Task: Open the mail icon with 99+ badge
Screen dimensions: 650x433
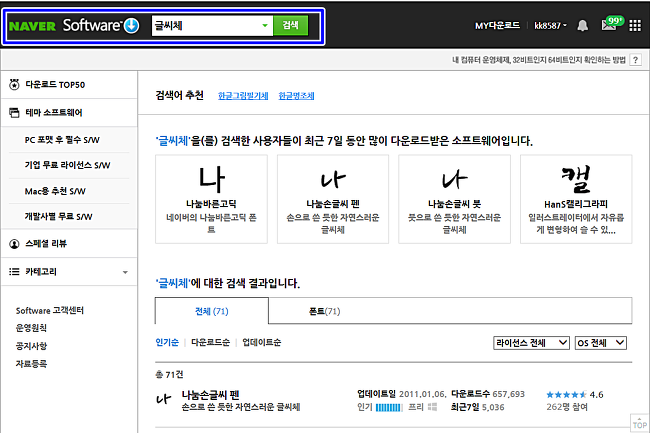Action: [x=612, y=24]
